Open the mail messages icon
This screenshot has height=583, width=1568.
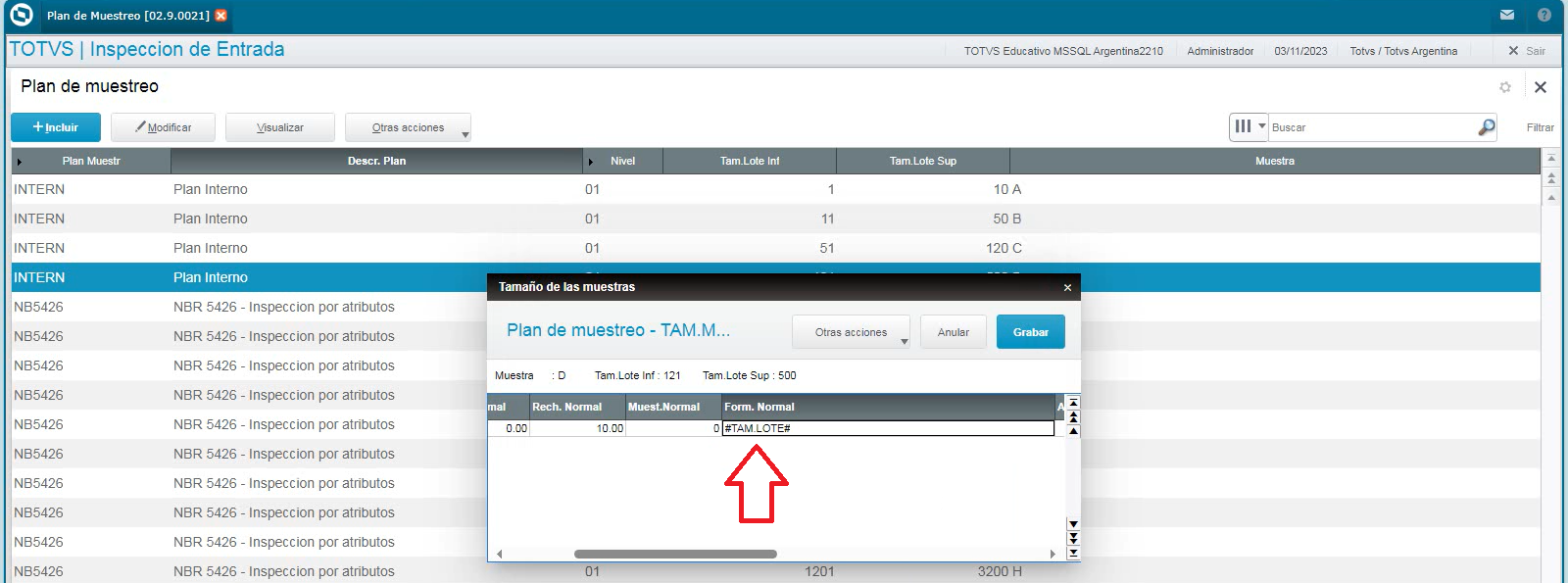1507,15
